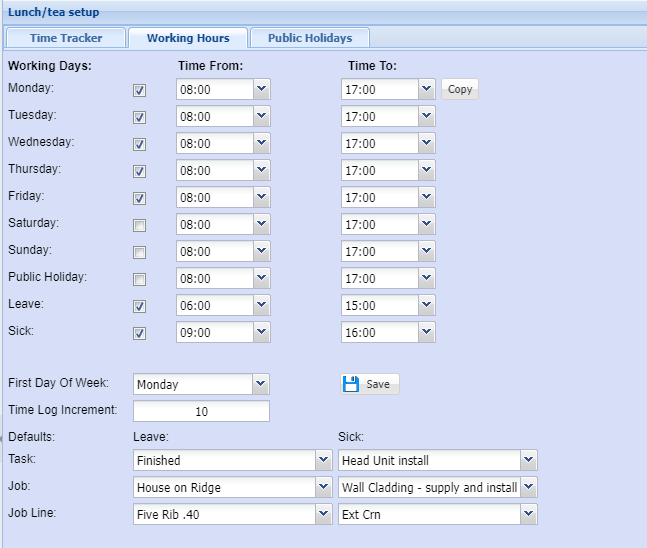
Task: Open Monday Time From dropdown
Action: [260, 90]
